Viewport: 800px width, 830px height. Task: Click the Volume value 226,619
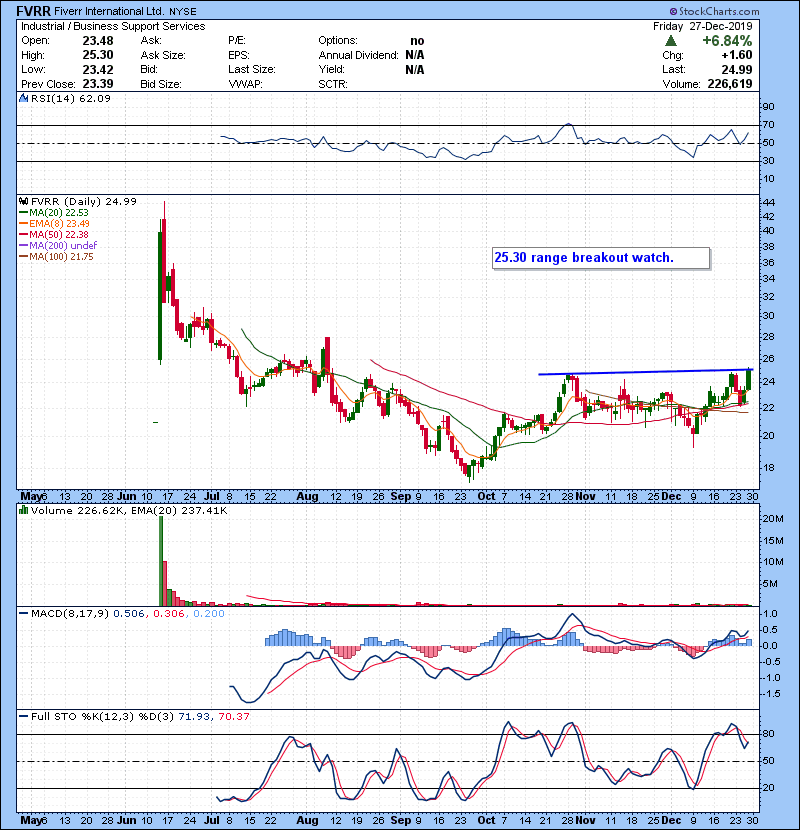(730, 84)
